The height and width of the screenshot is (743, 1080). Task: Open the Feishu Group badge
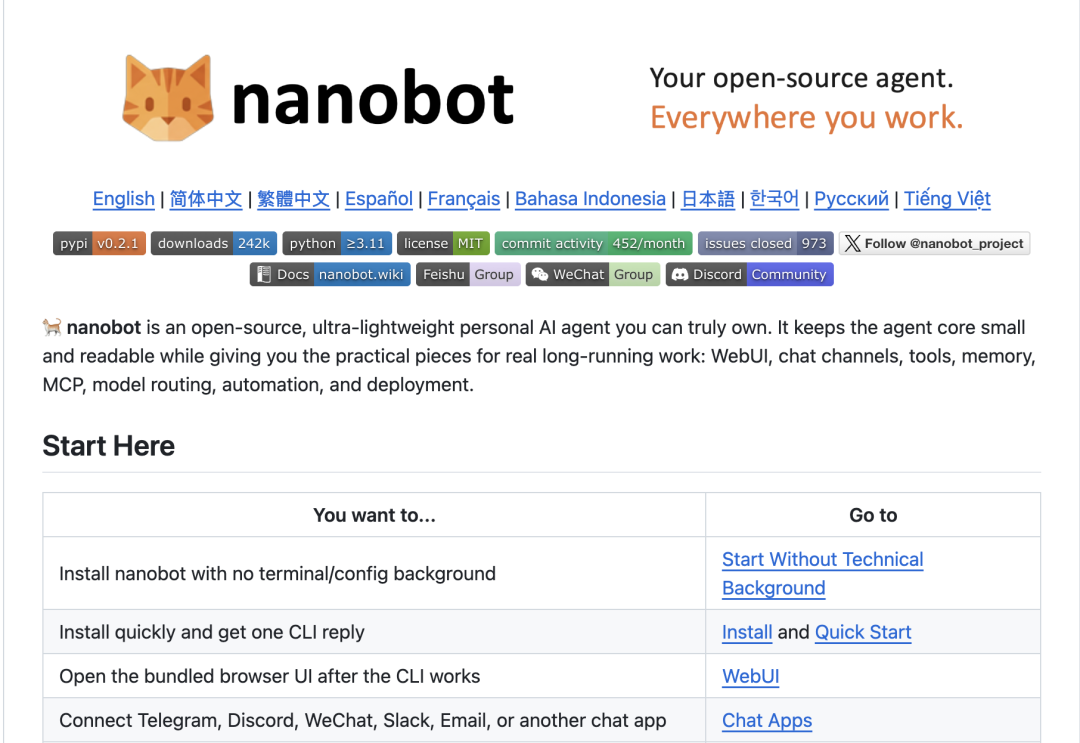(x=468, y=274)
